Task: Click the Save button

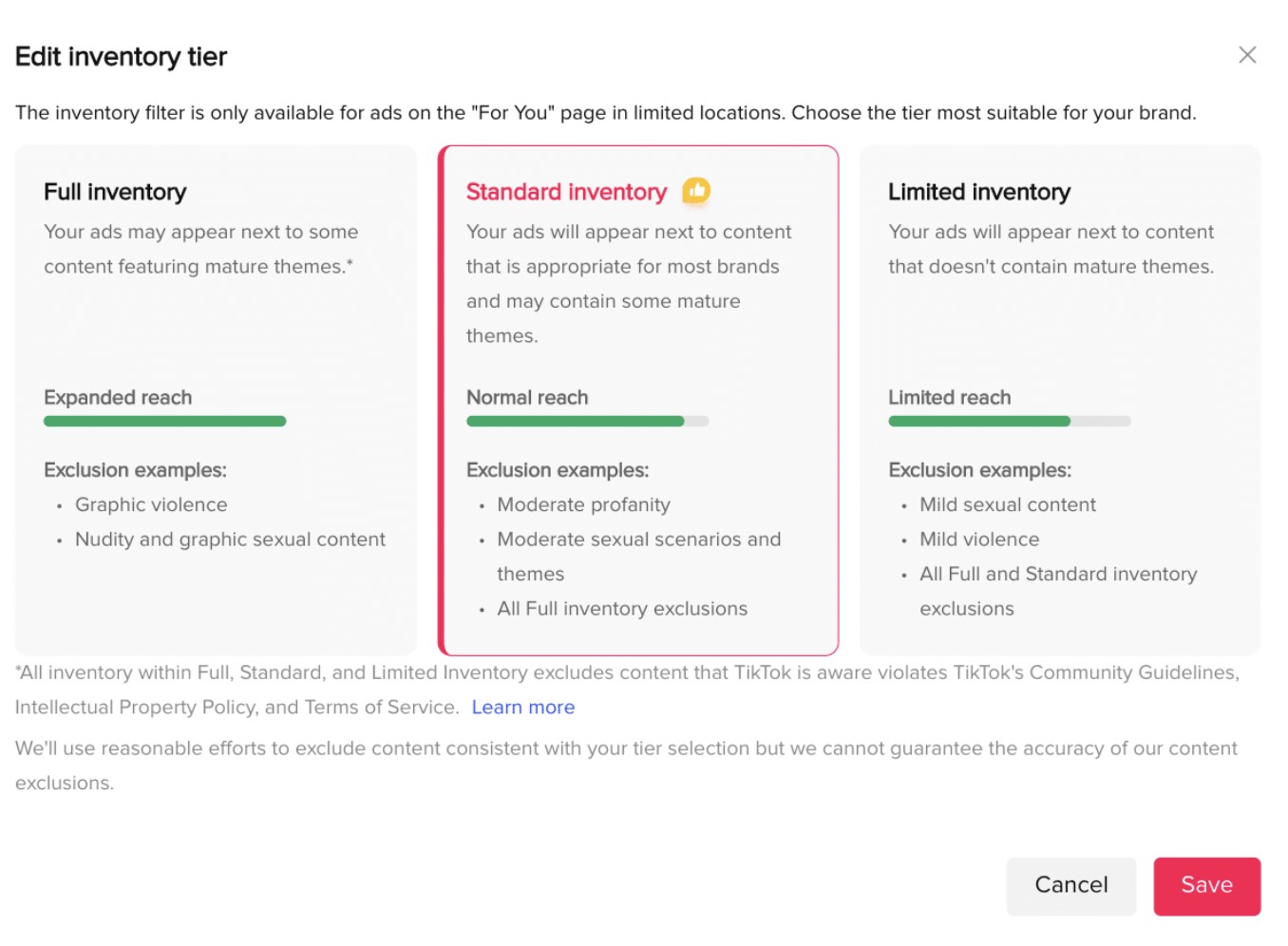Action: pos(1206,885)
